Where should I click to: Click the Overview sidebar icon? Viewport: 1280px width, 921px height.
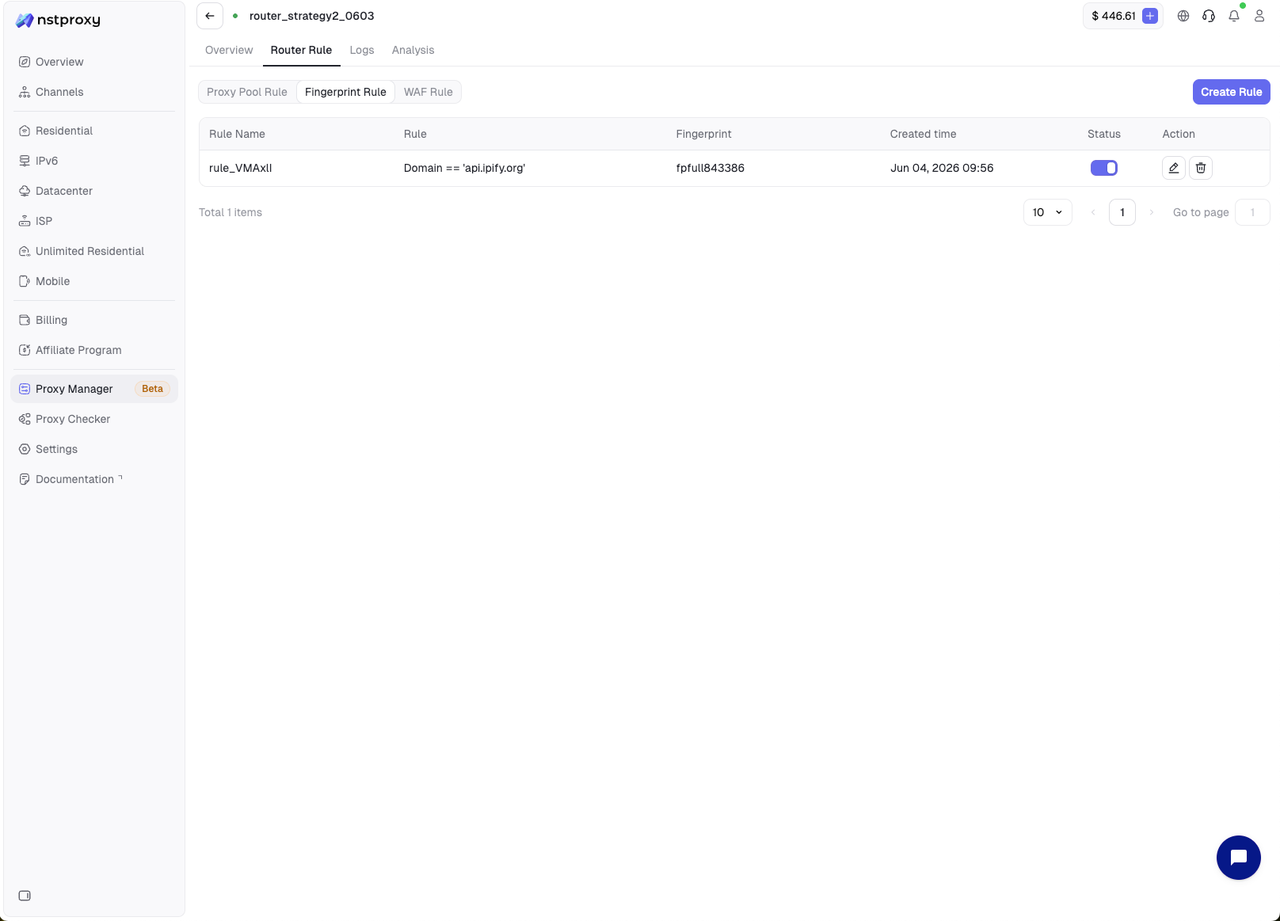pyautogui.click(x=25, y=62)
